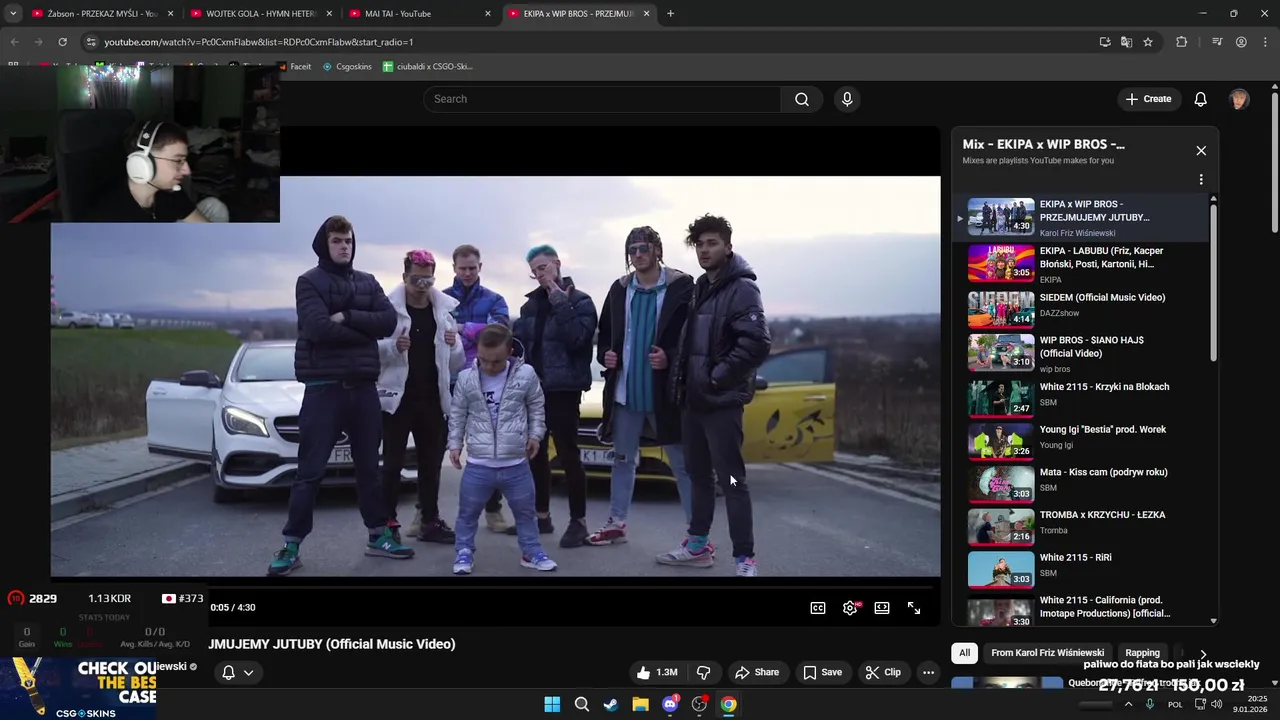Open video settings gear
1280x720 pixels.
coord(850,608)
